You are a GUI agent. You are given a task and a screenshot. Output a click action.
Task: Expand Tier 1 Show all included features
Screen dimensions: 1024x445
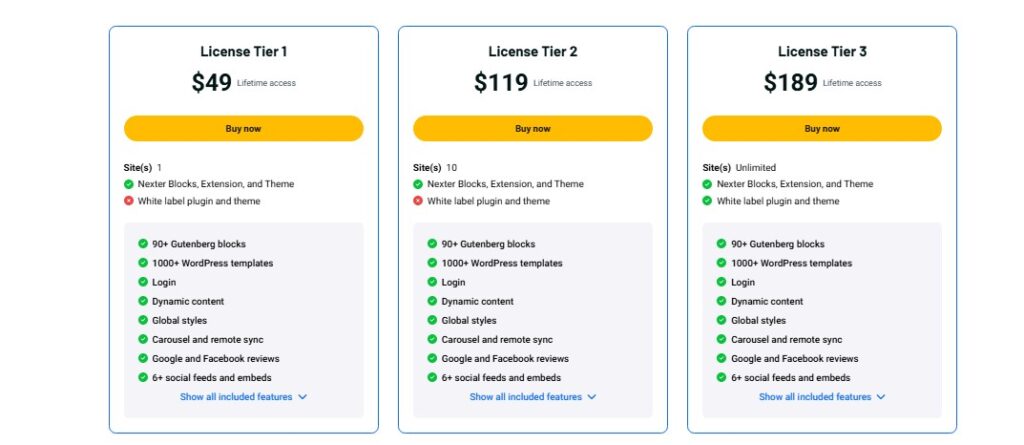pyautogui.click(x=243, y=397)
